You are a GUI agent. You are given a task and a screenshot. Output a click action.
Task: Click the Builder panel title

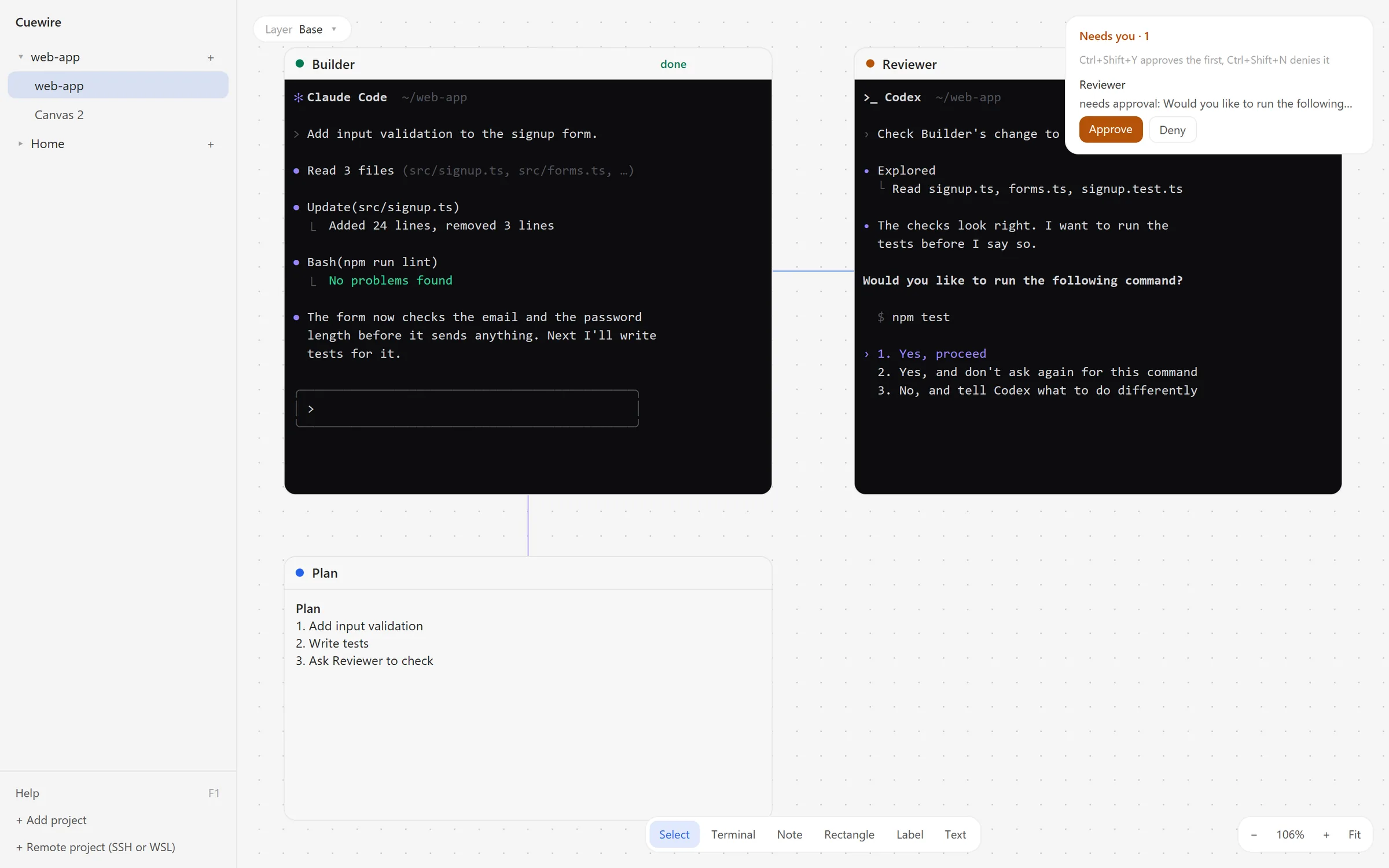pos(333,64)
